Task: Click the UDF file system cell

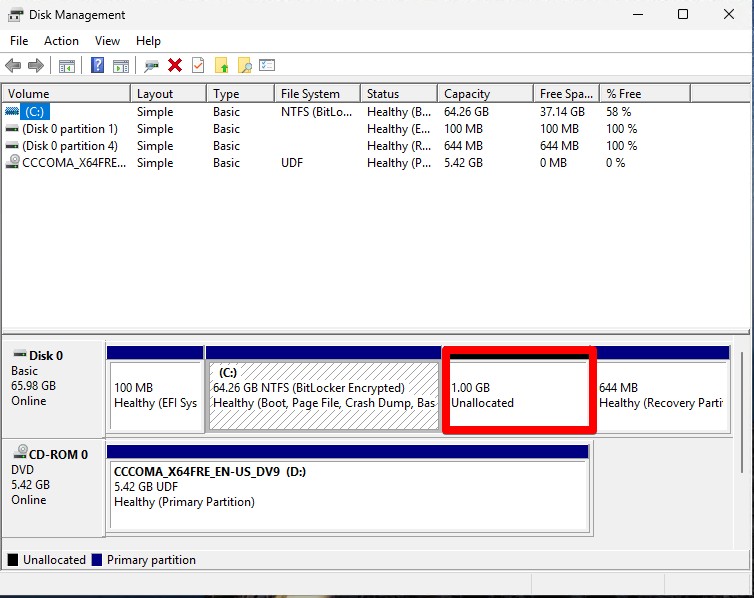Action: [292, 162]
